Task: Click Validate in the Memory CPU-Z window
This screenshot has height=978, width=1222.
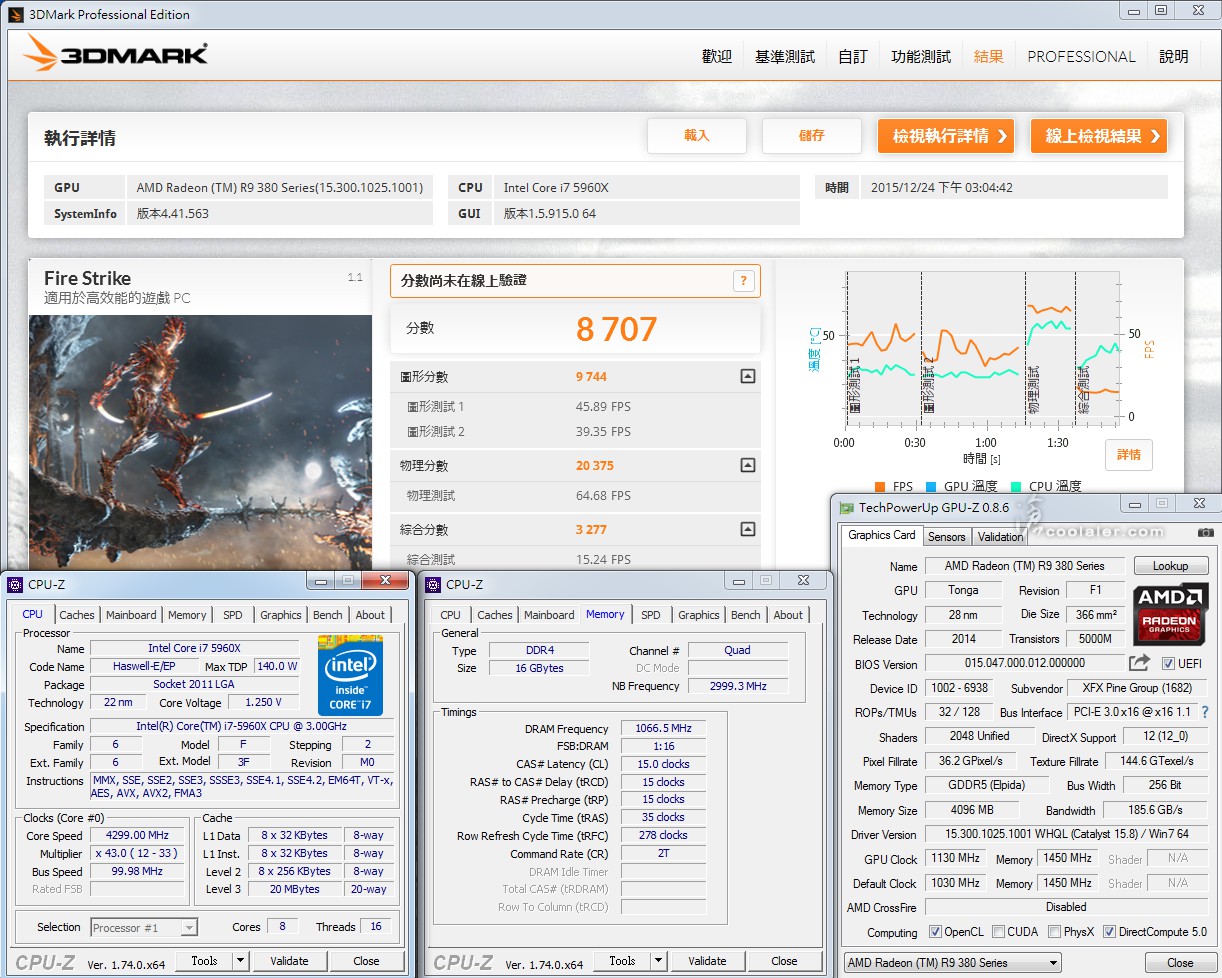Action: [x=707, y=961]
